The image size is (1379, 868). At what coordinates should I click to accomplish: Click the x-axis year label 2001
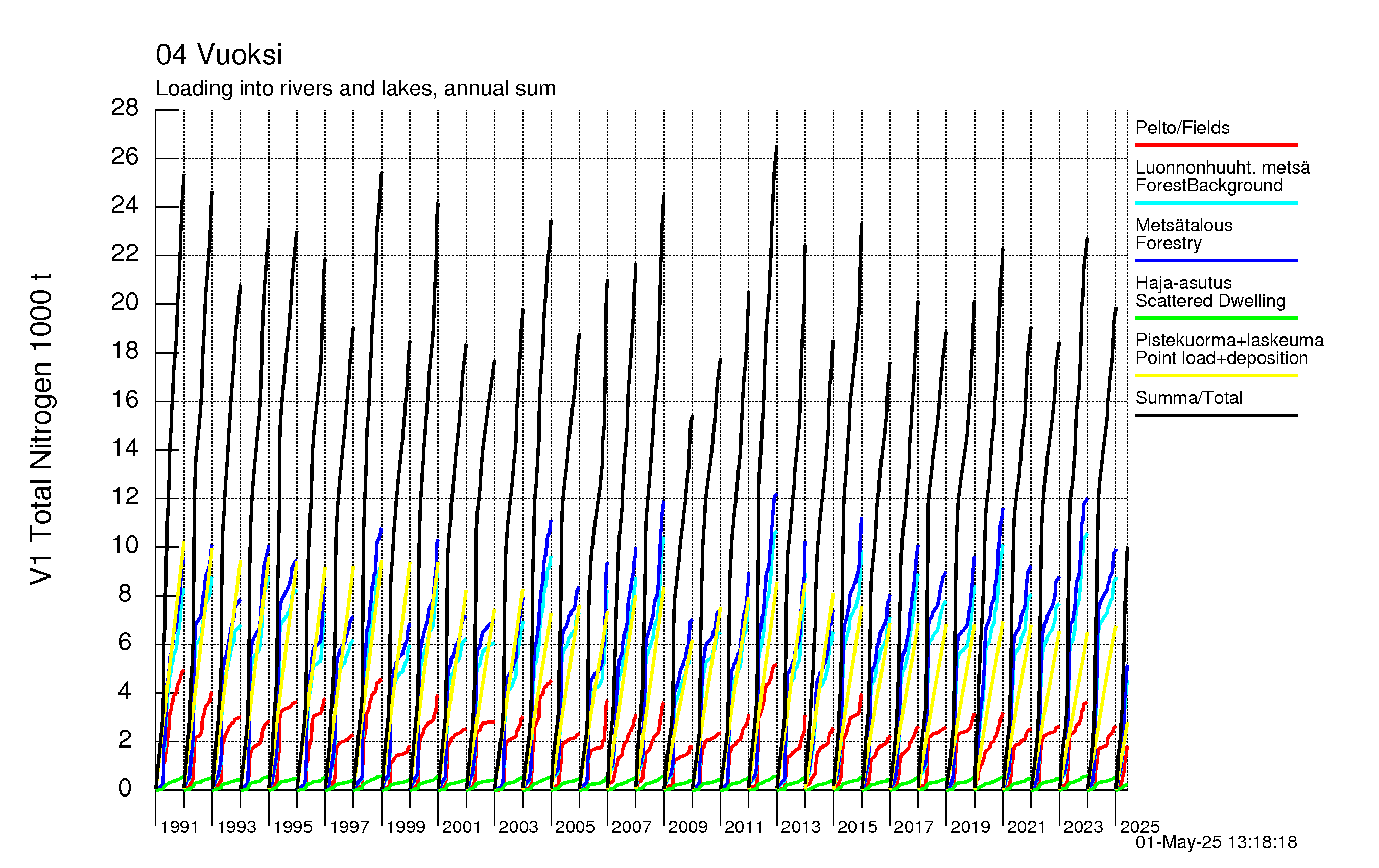point(462,827)
